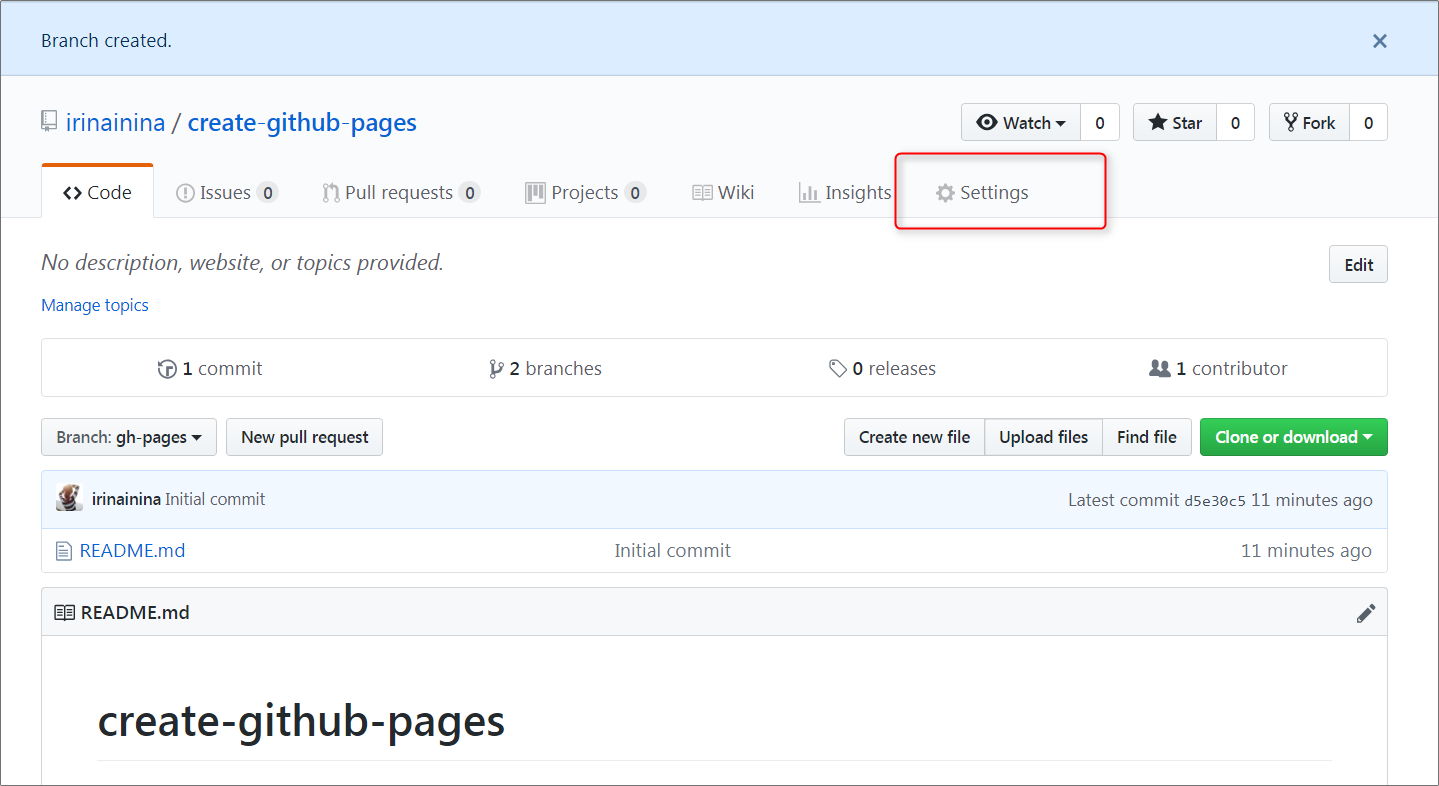The height and width of the screenshot is (786, 1439).
Task: View watcher count next to Watch
Action: (x=1100, y=122)
